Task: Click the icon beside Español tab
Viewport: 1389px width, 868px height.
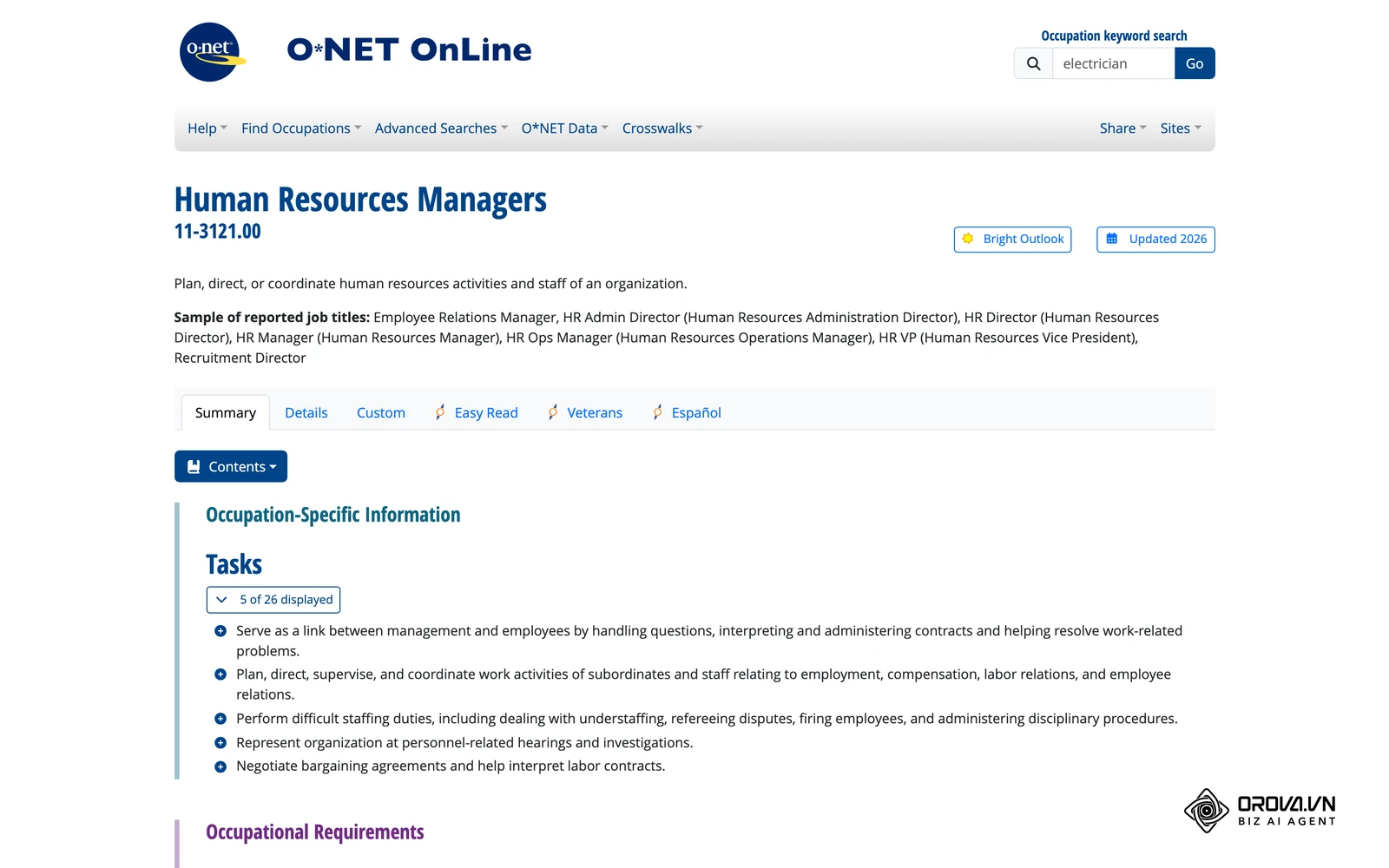Action: tap(657, 412)
